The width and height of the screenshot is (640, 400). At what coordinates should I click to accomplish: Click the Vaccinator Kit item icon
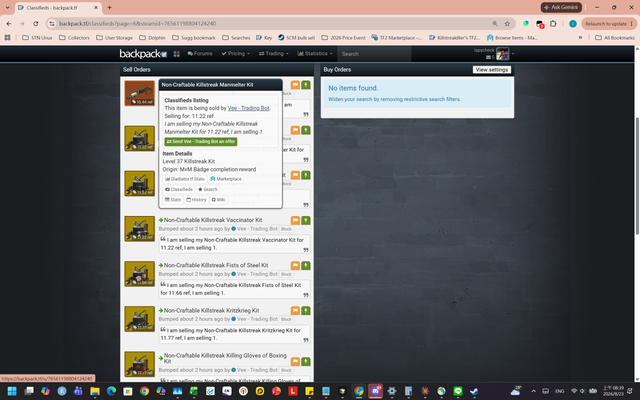pyautogui.click(x=140, y=229)
